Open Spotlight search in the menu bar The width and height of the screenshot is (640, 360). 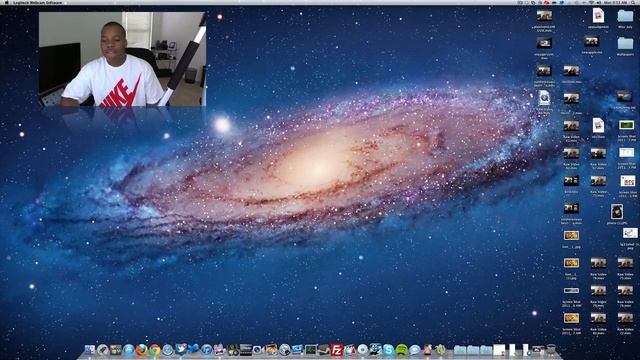pos(633,2)
